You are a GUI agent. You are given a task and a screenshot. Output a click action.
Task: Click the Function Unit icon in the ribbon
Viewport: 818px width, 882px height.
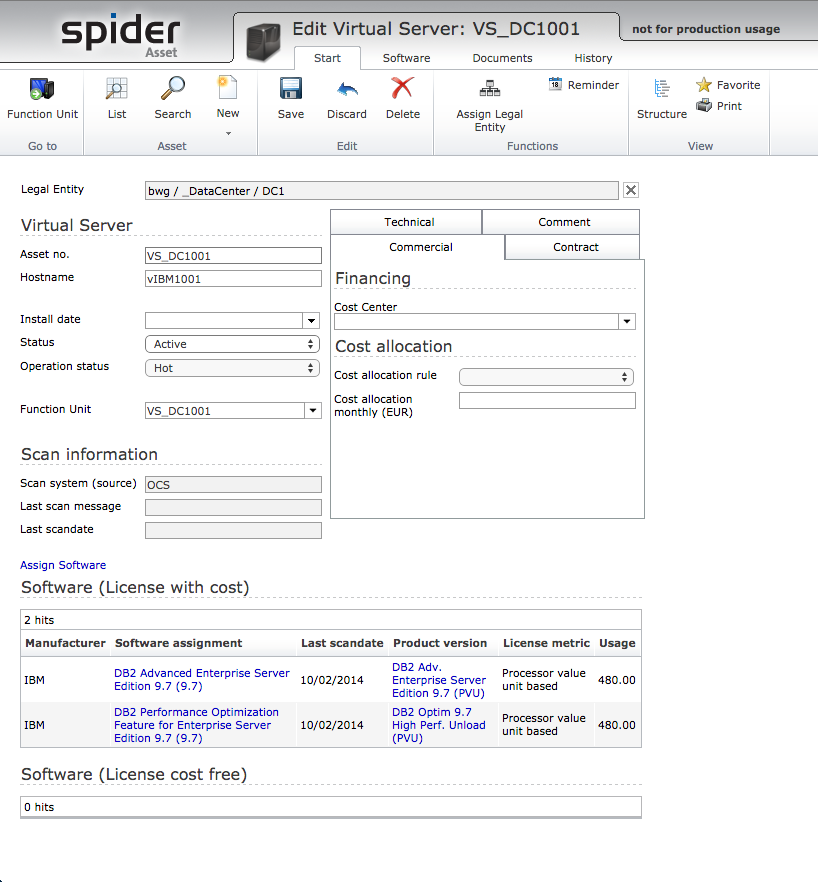click(42, 90)
